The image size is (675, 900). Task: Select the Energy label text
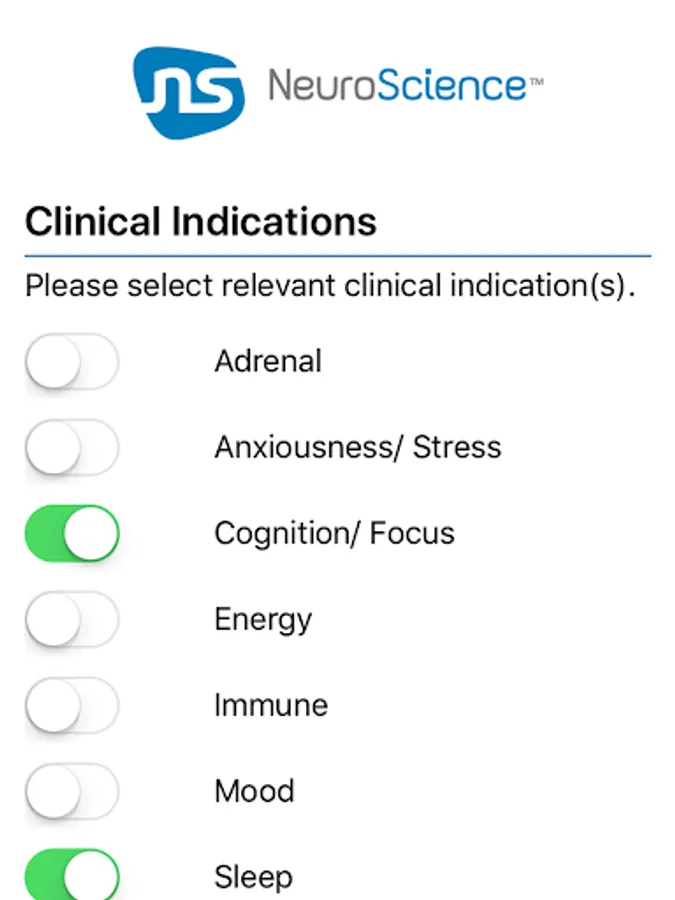coord(263,620)
